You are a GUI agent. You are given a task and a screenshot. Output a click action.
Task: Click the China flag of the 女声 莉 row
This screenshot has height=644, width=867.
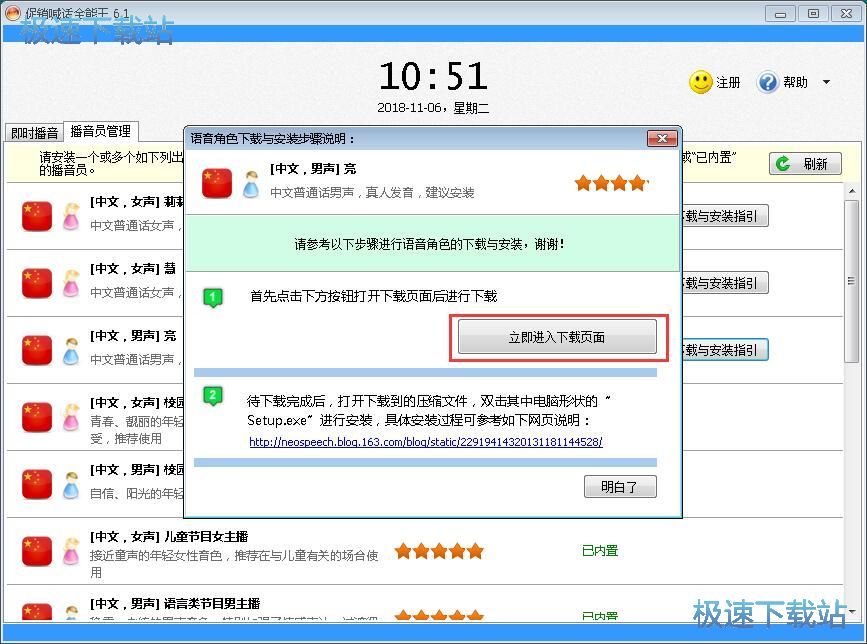37,216
